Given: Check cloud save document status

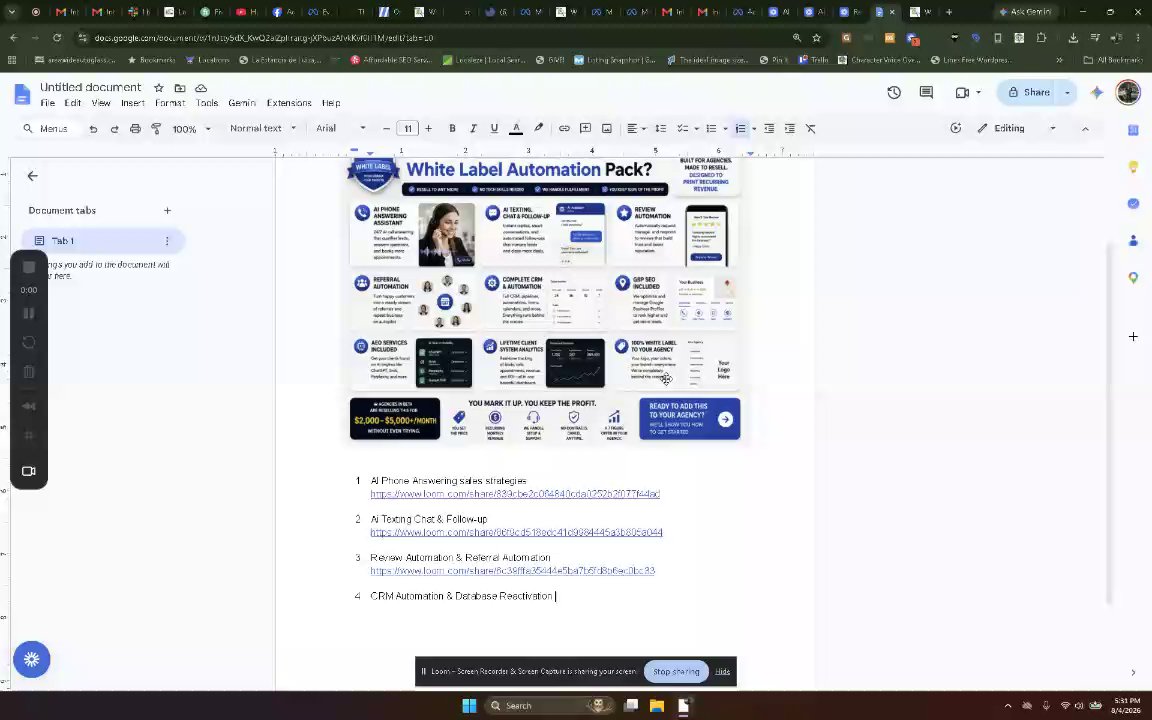Looking at the screenshot, I should tap(201, 87).
